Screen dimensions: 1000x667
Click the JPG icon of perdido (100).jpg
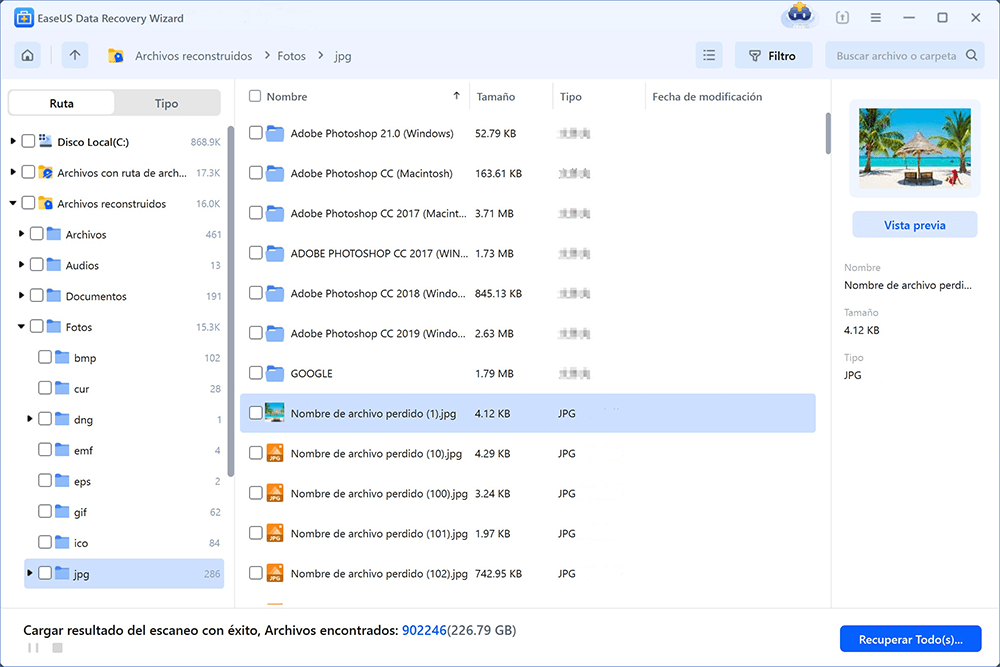[x=275, y=494]
